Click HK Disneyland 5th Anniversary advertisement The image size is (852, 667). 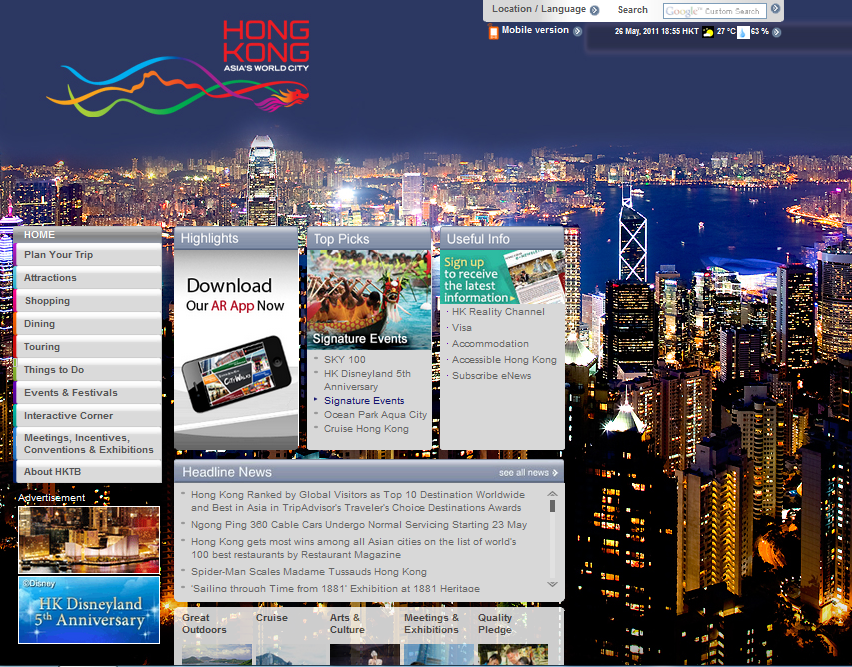89,610
